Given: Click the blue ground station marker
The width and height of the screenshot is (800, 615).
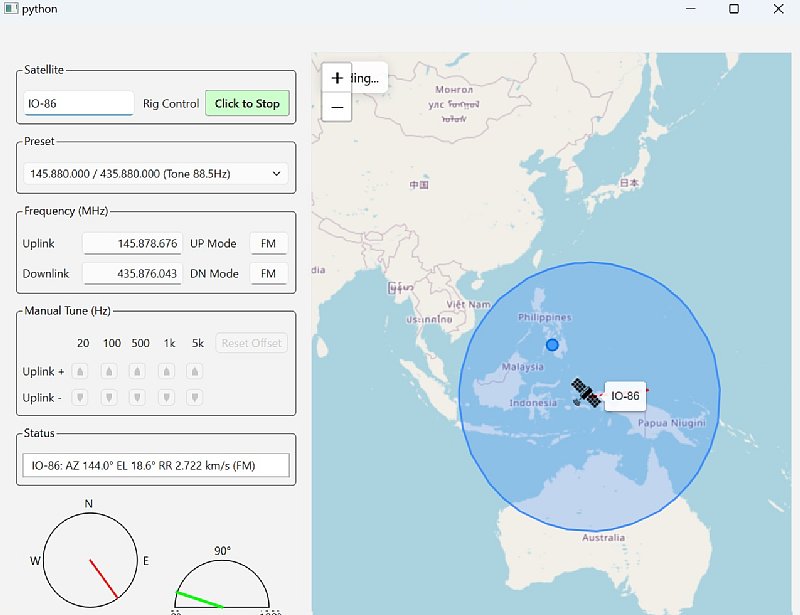Looking at the screenshot, I should click(552, 345).
